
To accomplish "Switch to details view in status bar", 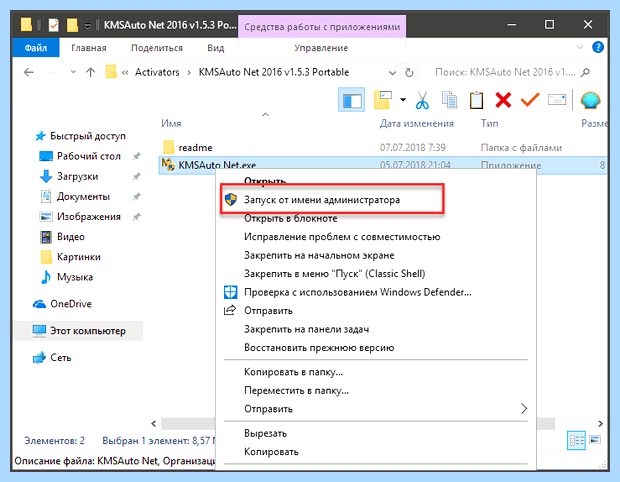I will coord(576,440).
